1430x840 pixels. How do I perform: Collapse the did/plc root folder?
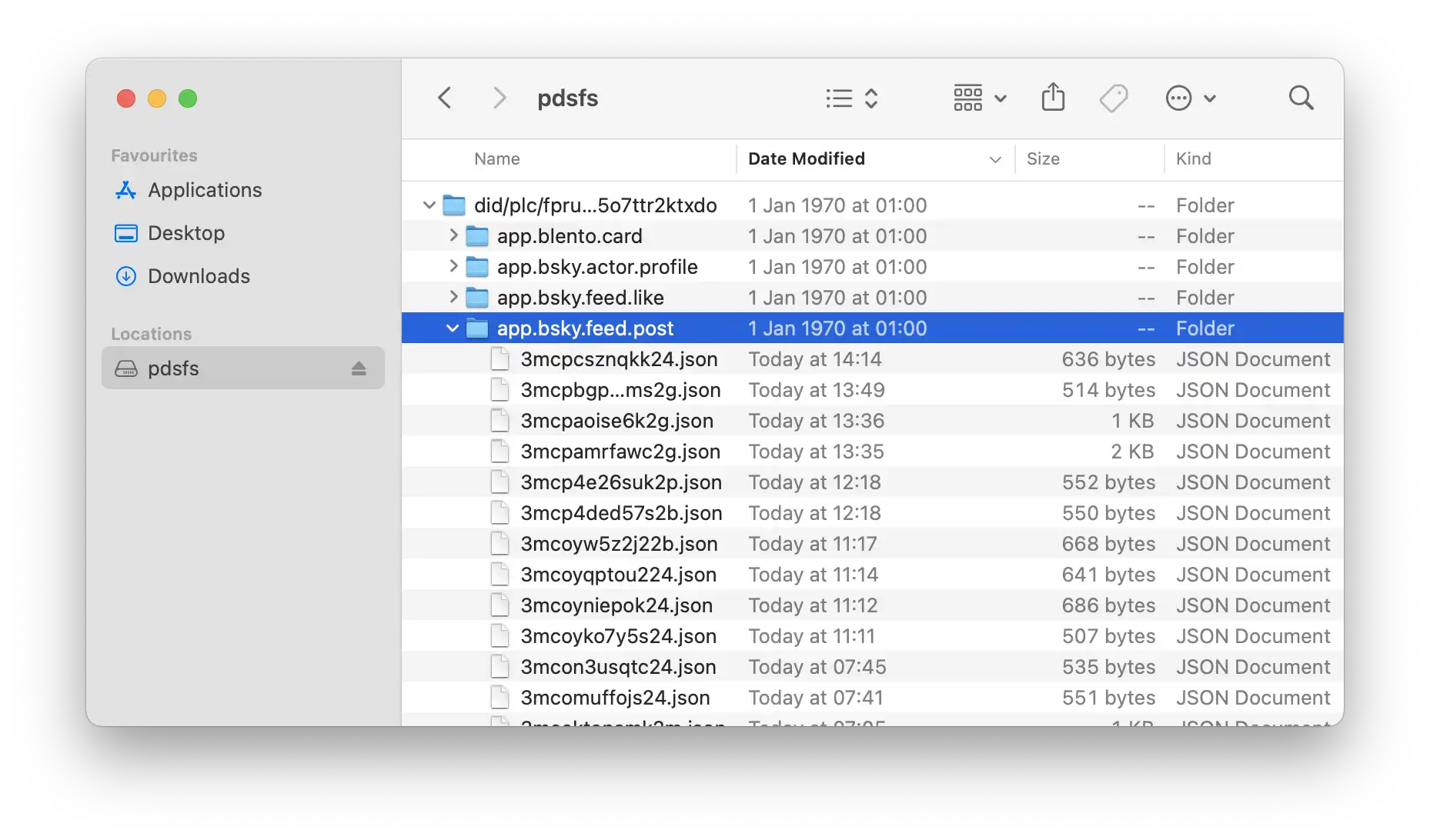point(429,205)
